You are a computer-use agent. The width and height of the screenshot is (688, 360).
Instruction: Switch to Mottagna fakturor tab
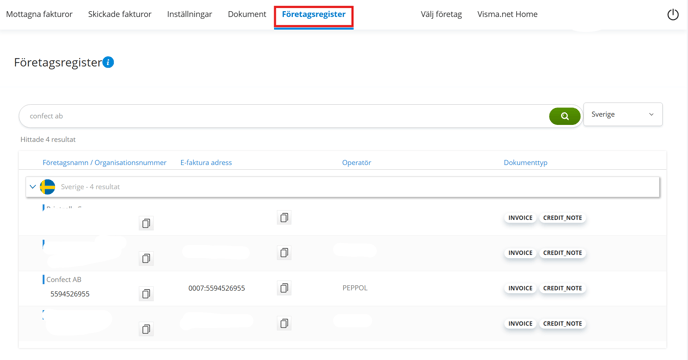coord(39,14)
